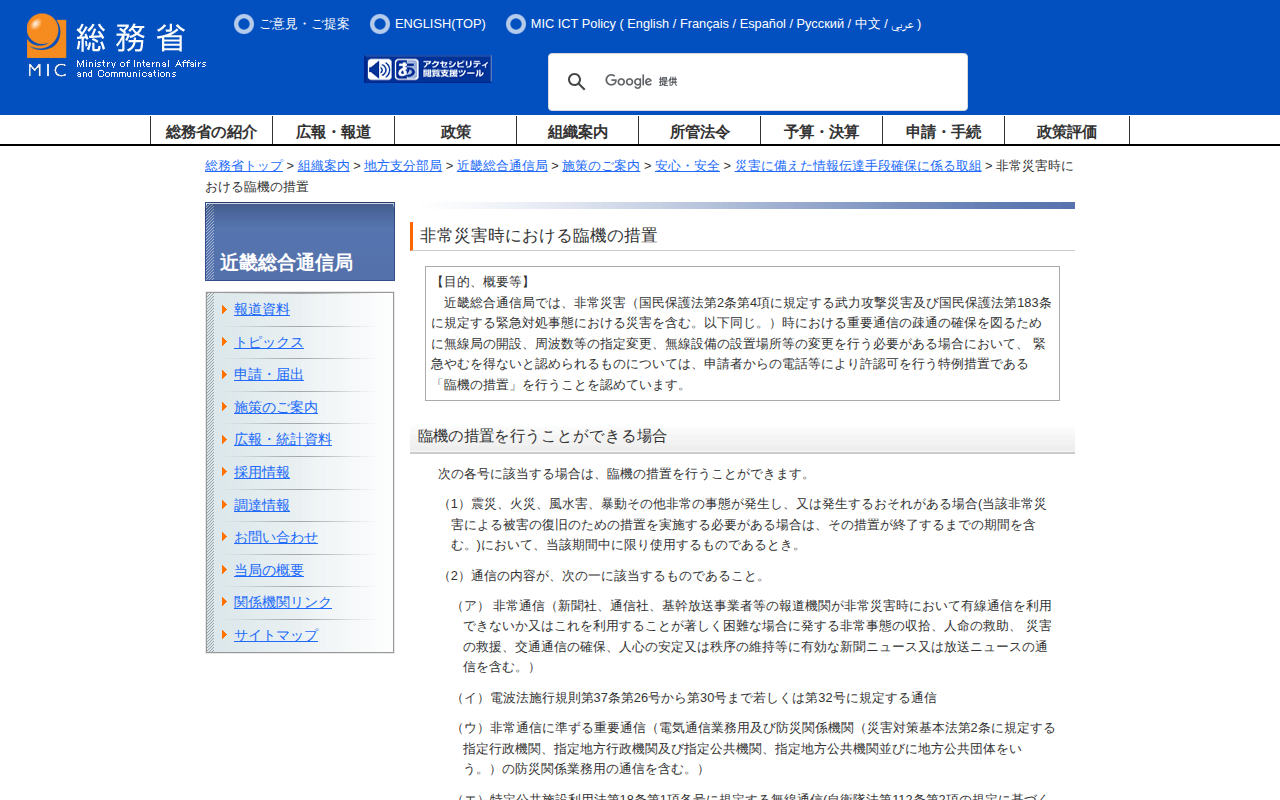Click the 安心・安全 breadcrumb link

(x=687, y=166)
